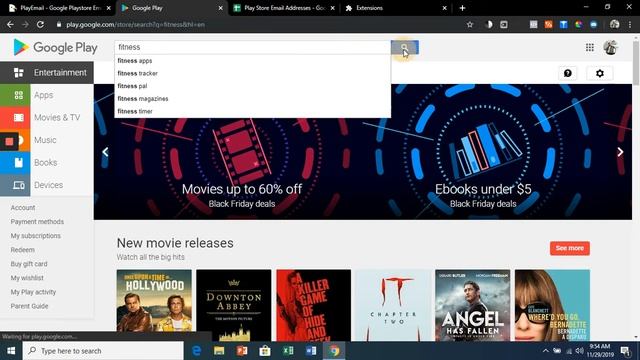This screenshot has height=360, width=640.
Task: Open the help question mark button
Action: (568, 73)
